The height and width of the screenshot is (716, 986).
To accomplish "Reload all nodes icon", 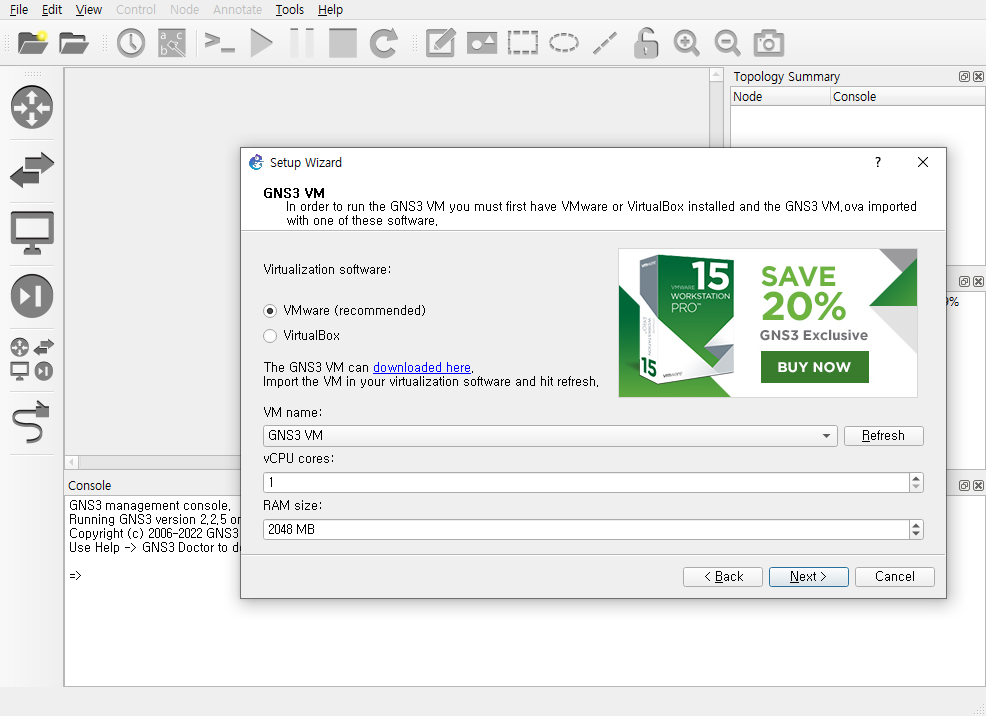I will [384, 43].
